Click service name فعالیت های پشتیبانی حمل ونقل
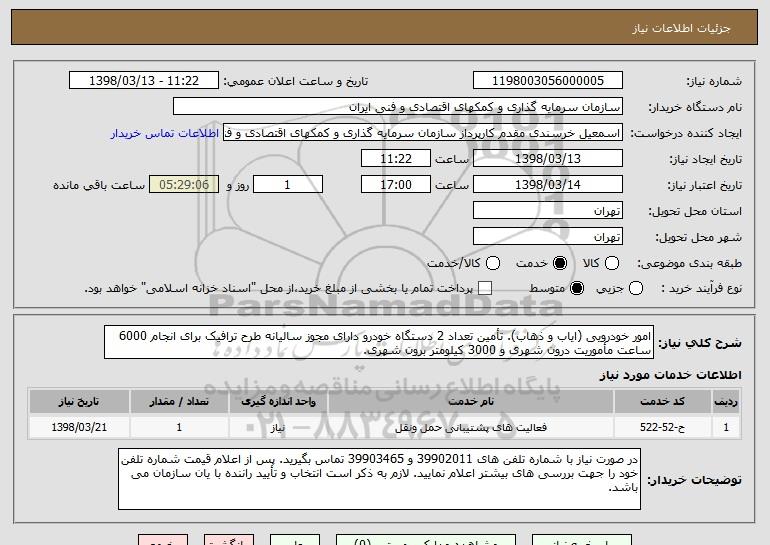This screenshot has width=770, height=545. coord(471,427)
